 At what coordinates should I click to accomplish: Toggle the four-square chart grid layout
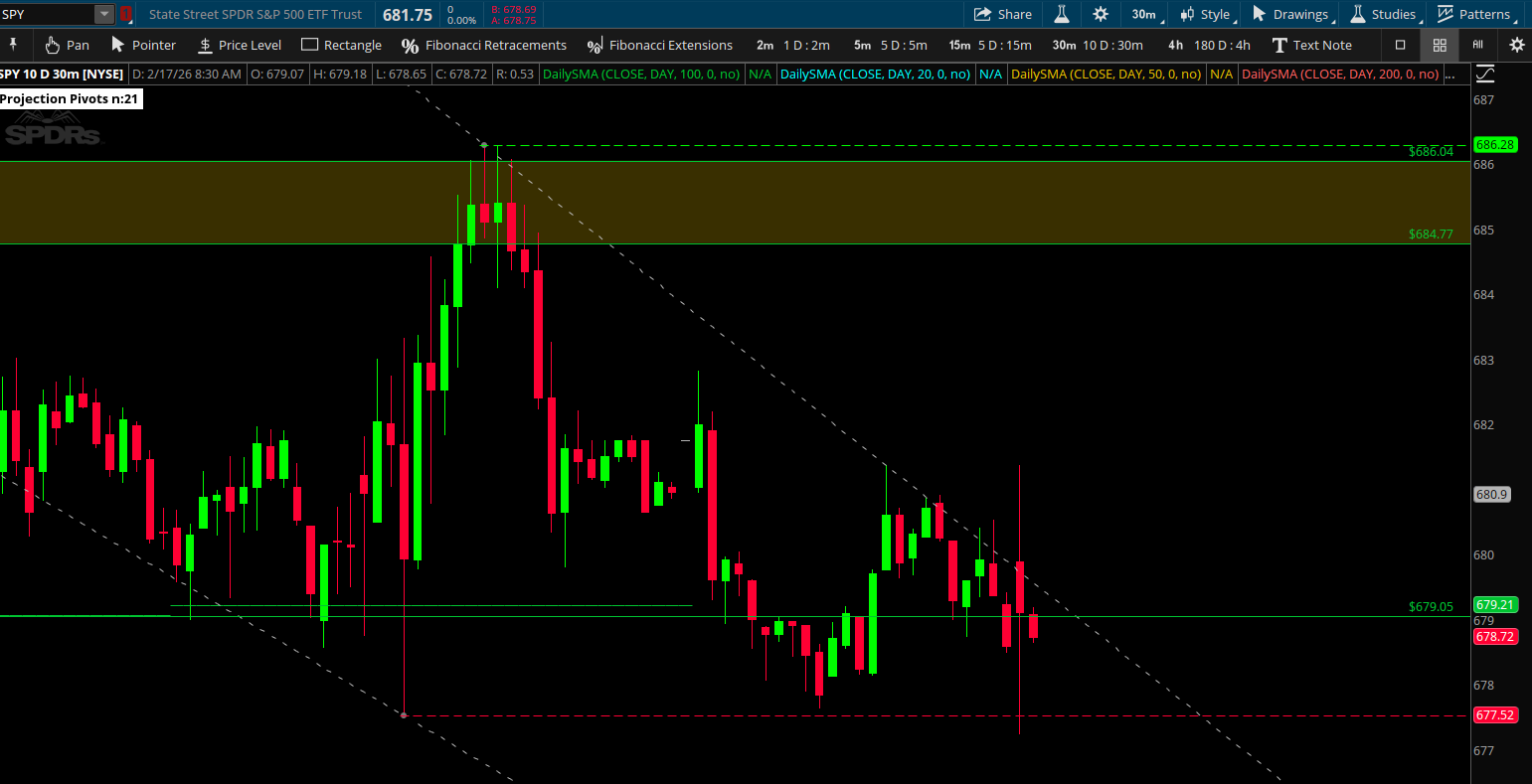[x=1439, y=45]
